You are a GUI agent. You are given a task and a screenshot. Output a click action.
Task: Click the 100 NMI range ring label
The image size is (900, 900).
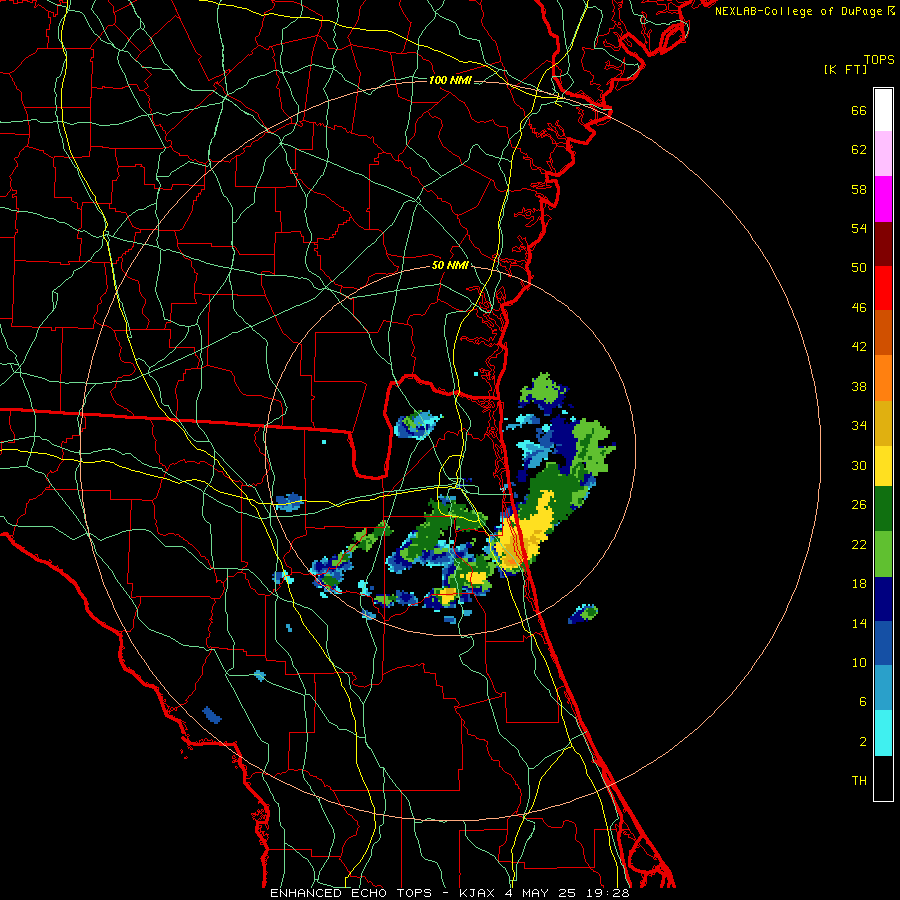[450, 80]
